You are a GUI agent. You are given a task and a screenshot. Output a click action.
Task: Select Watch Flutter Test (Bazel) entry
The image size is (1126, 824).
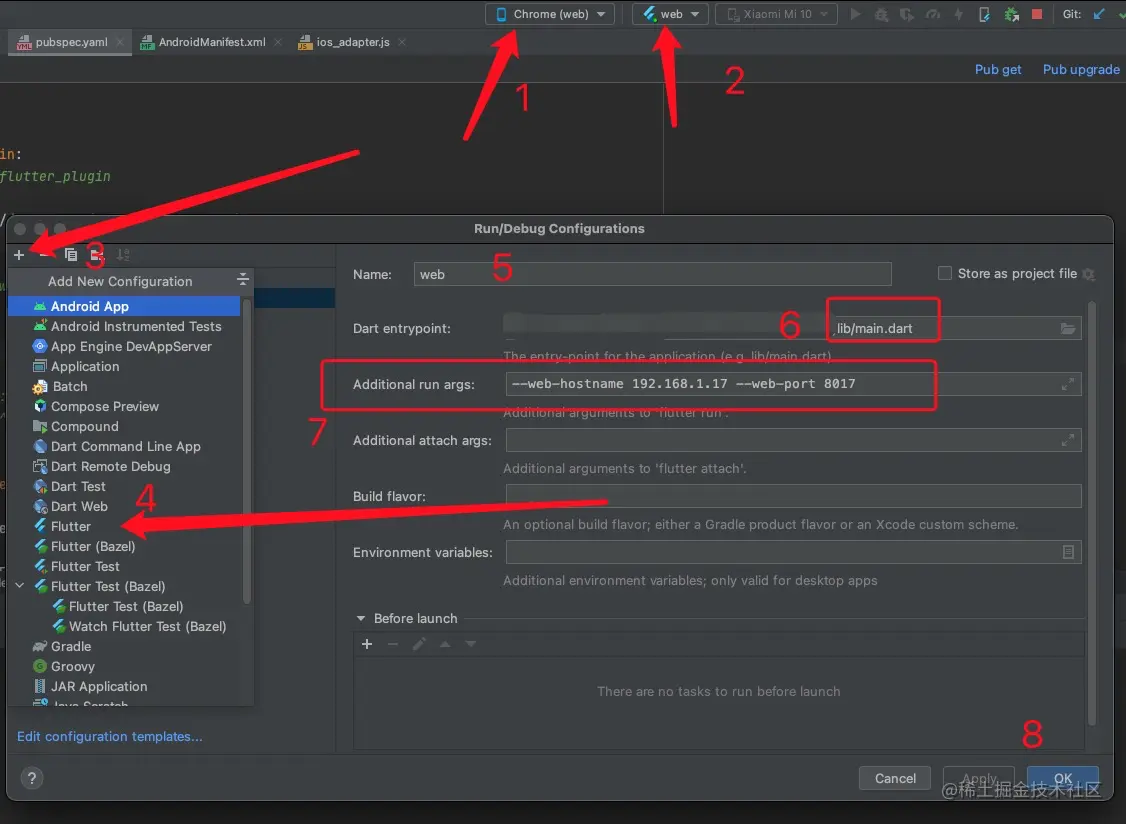point(124,626)
